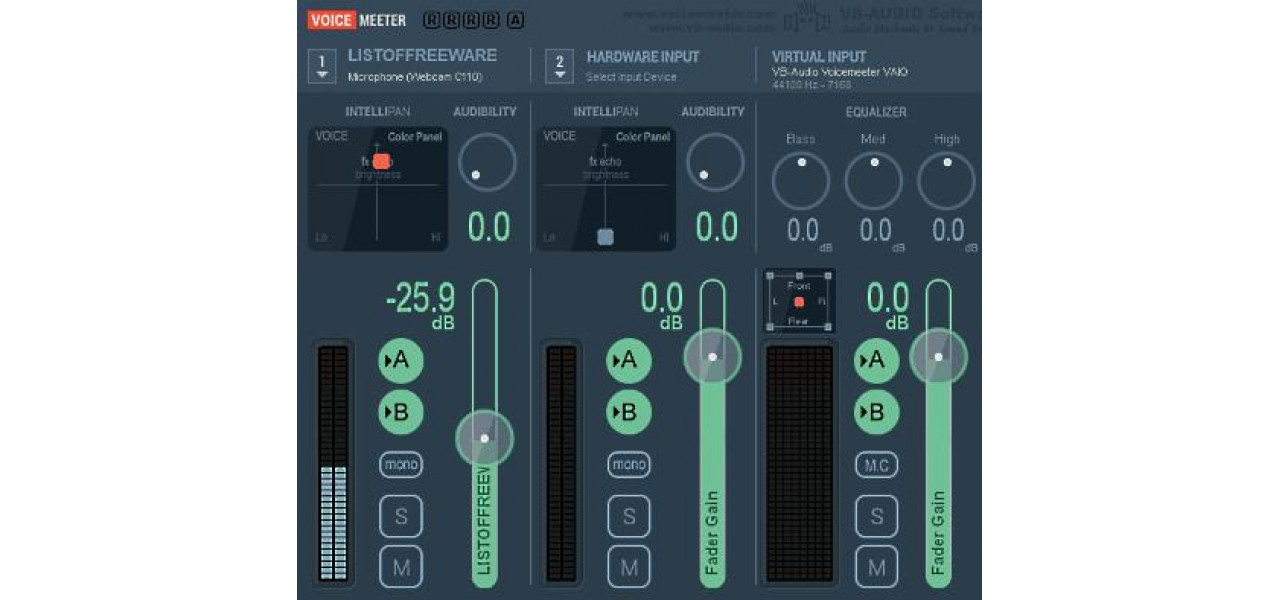Click the LISTOFFREEWARE level meter
The height and width of the screenshot is (600, 1280).
tap(333, 463)
